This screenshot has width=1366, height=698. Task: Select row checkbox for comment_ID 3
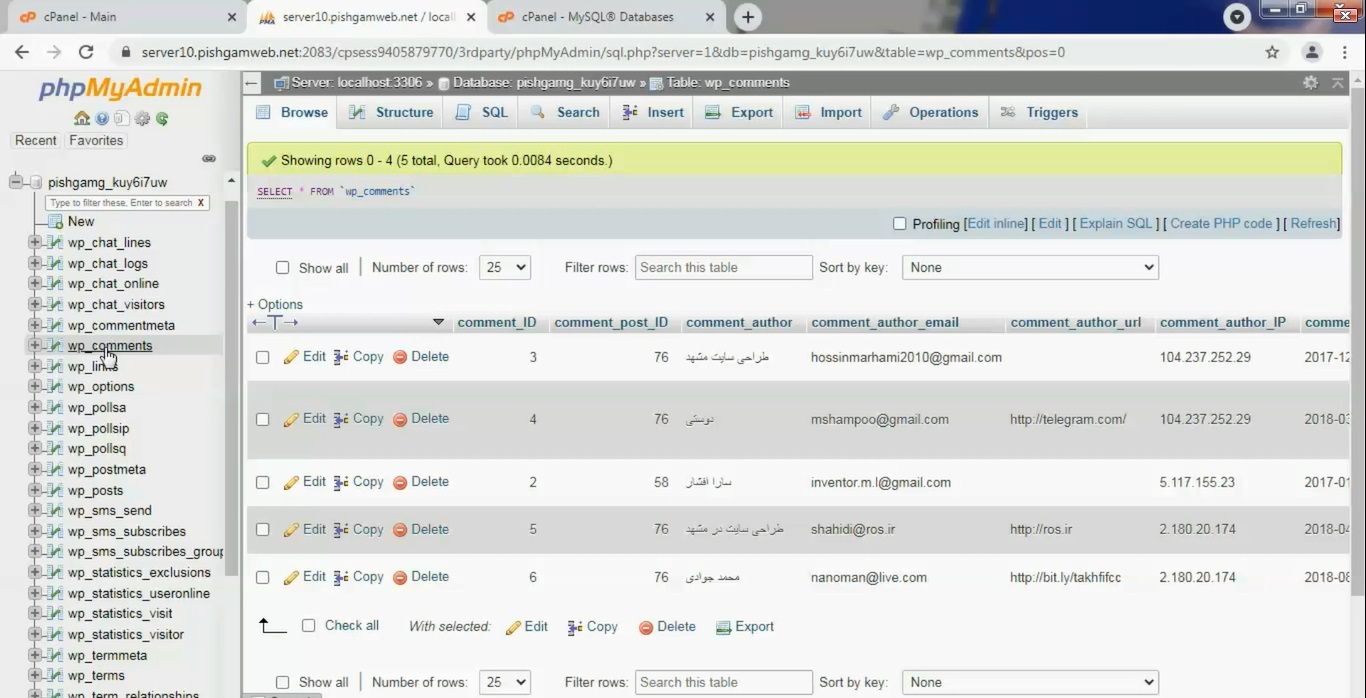pyautogui.click(x=262, y=358)
